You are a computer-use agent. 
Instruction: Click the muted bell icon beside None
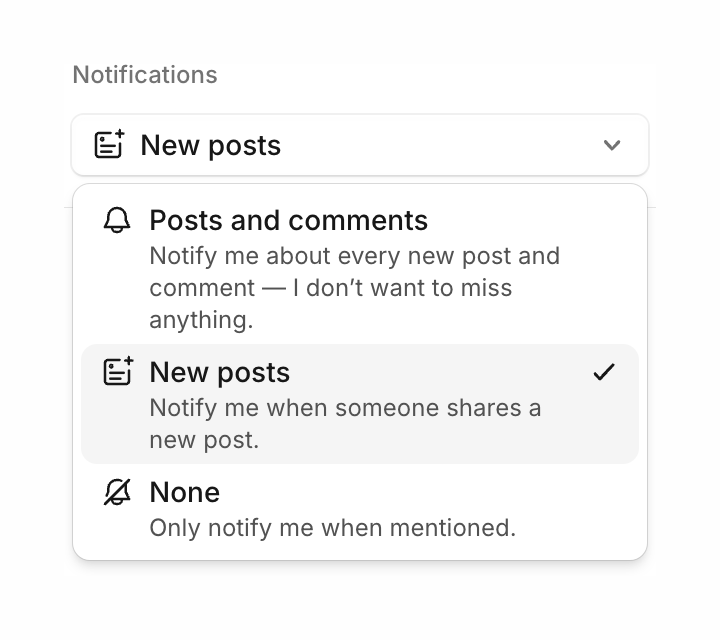pos(117,492)
